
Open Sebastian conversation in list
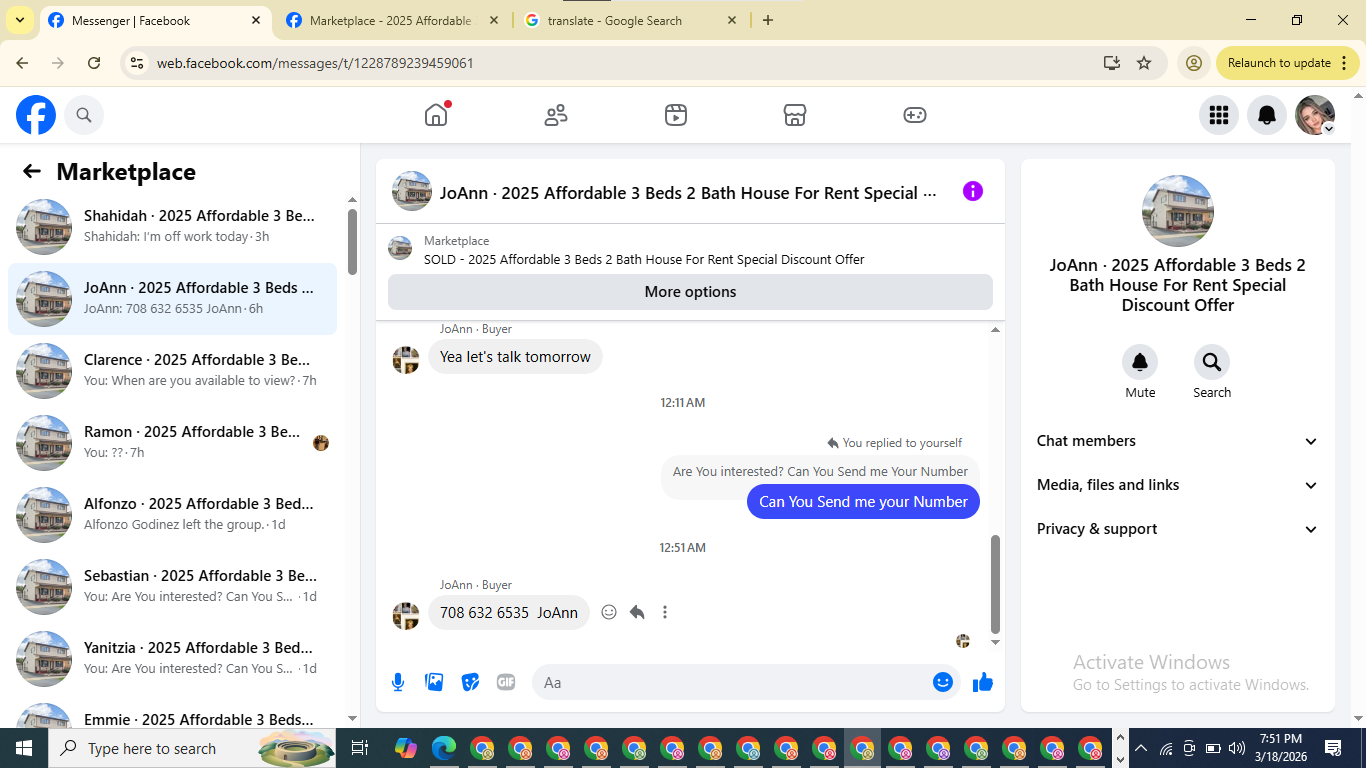pyautogui.click(x=172, y=587)
